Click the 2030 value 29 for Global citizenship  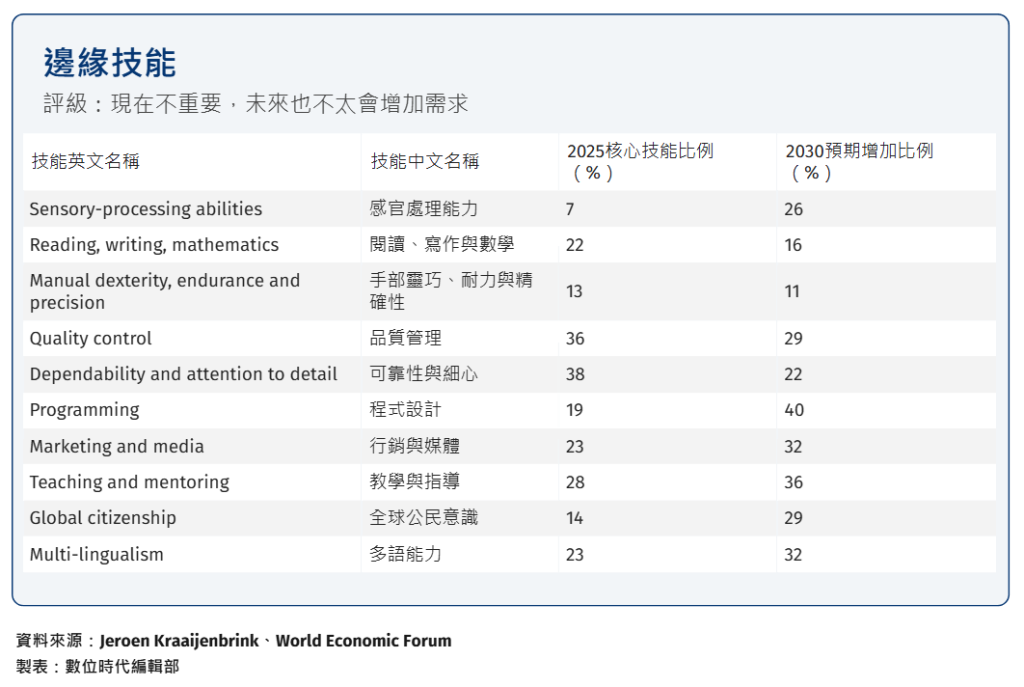tap(793, 519)
